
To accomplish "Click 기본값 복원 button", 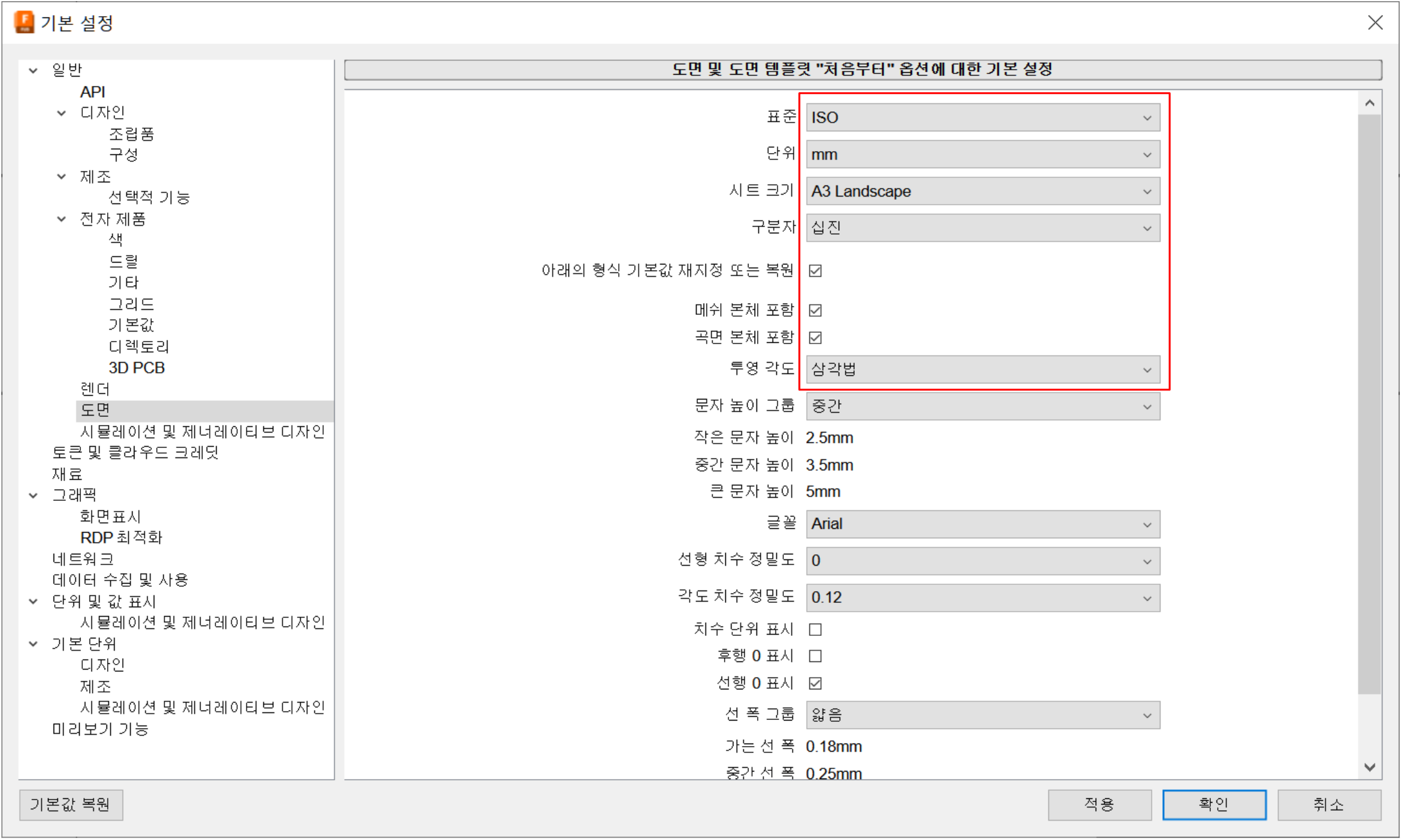I will click(x=71, y=805).
